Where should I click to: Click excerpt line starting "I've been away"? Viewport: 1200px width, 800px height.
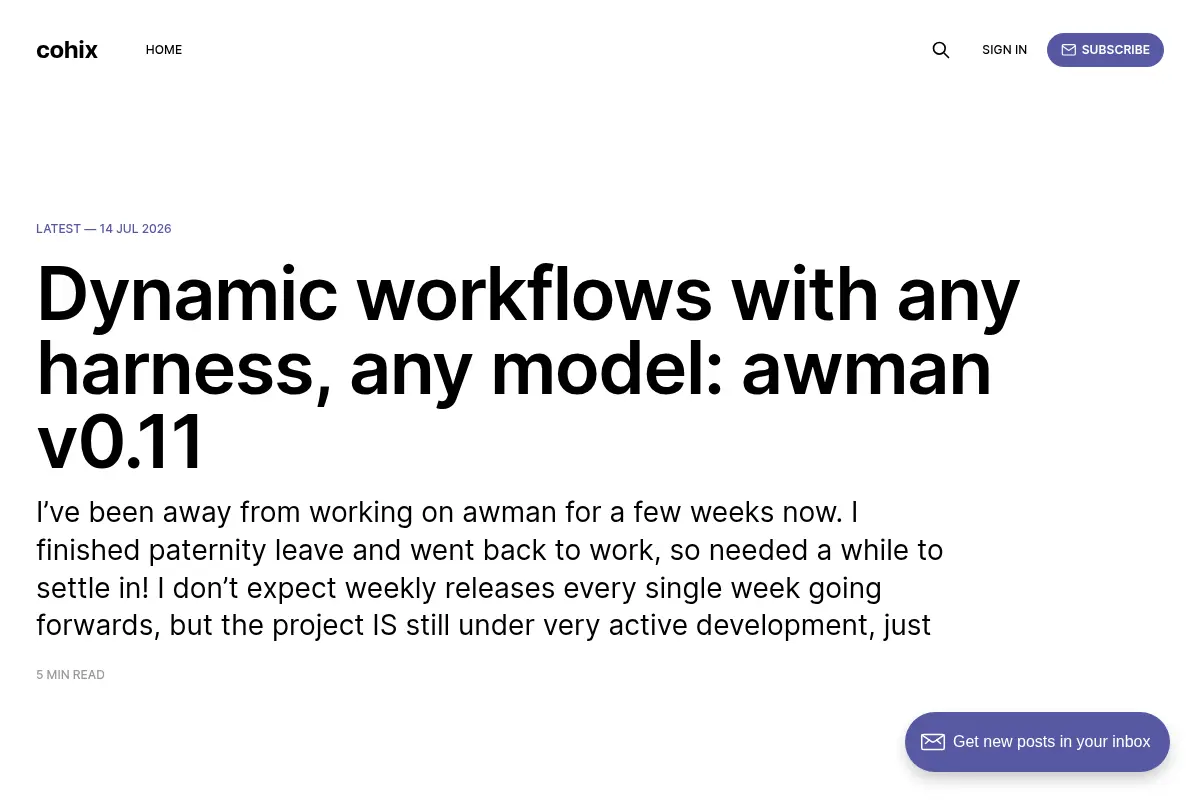click(x=447, y=512)
